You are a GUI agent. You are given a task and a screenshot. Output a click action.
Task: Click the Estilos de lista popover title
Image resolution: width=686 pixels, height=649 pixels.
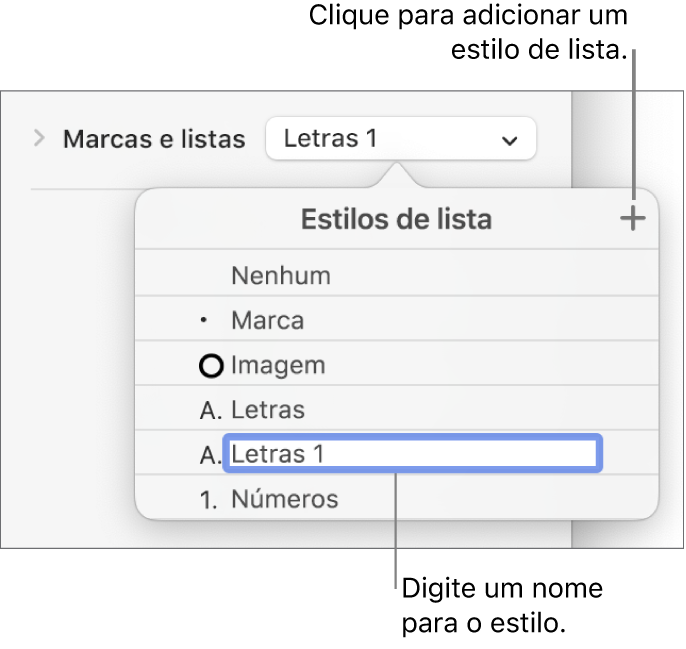click(396, 220)
